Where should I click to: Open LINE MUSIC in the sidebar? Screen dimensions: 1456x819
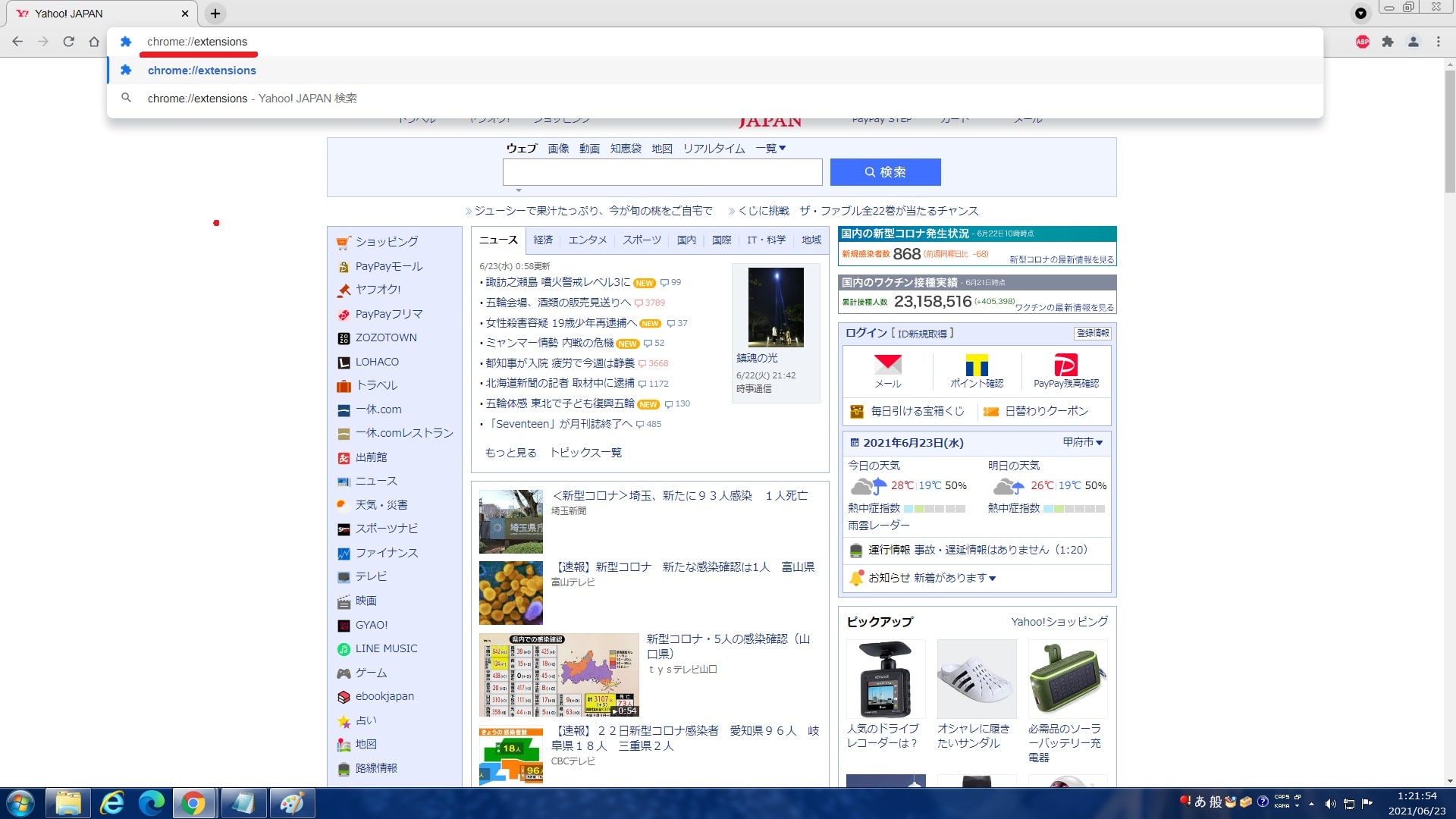(386, 649)
